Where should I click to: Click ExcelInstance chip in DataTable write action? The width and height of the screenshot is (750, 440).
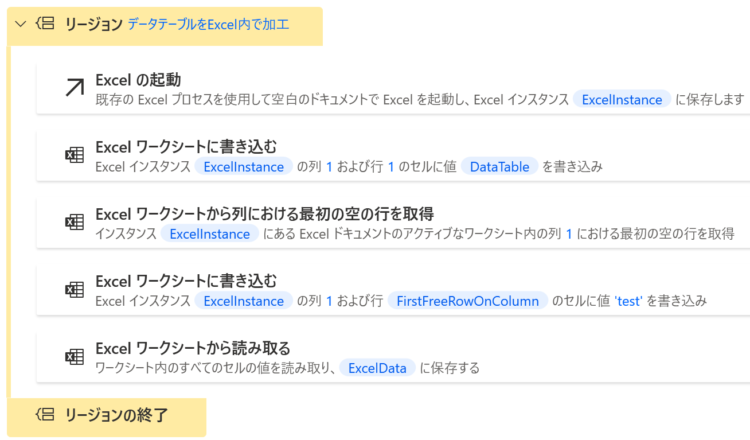(x=243, y=166)
